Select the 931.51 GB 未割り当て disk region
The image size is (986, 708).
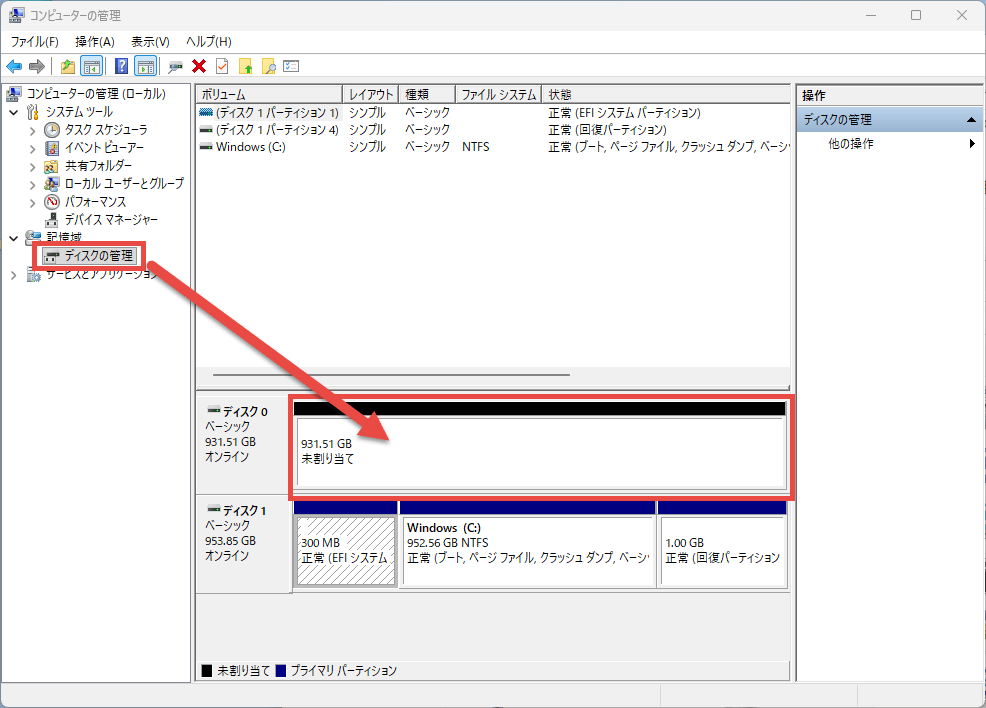[x=540, y=452]
